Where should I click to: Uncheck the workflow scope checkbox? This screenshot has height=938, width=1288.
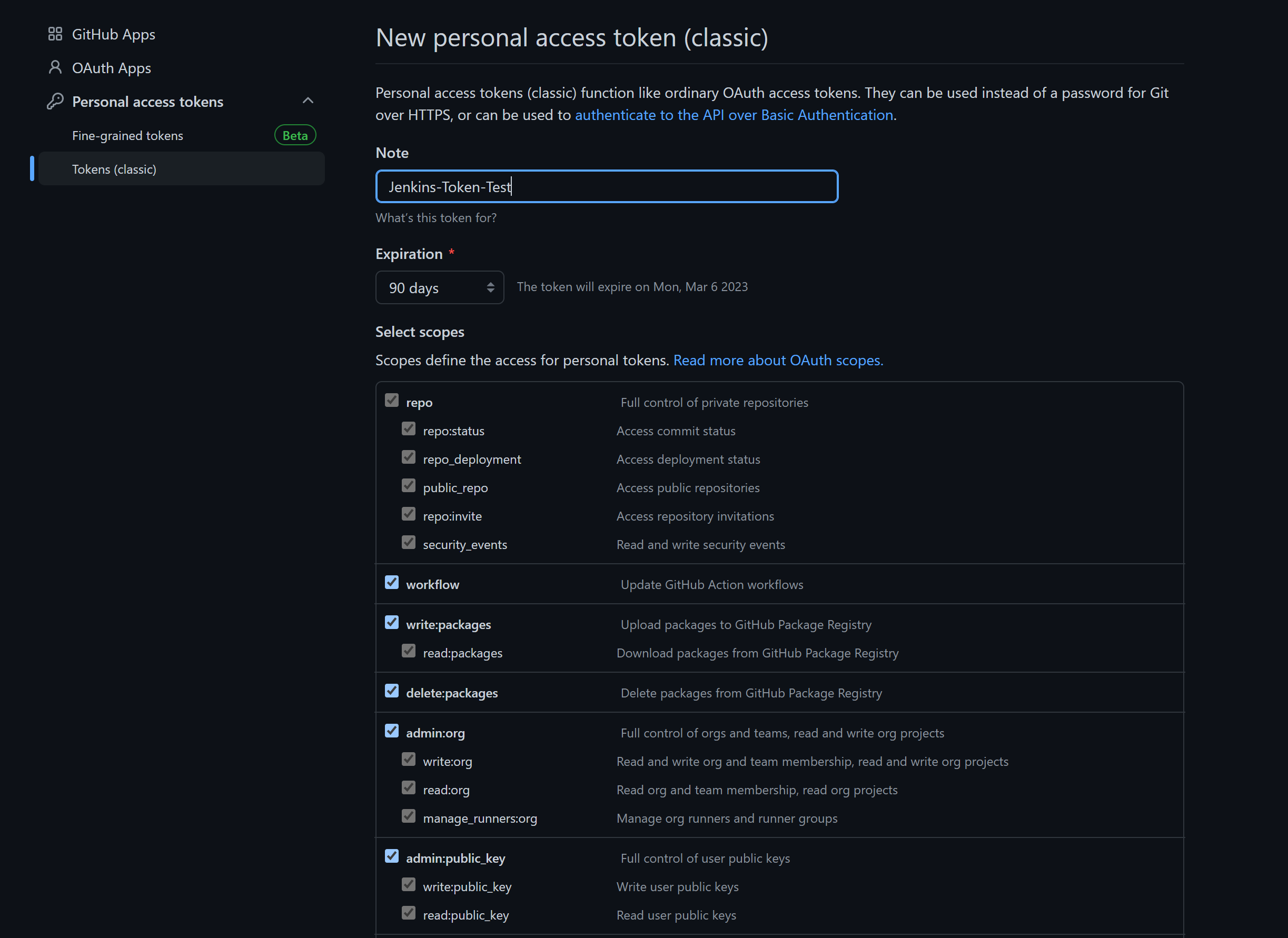392,583
